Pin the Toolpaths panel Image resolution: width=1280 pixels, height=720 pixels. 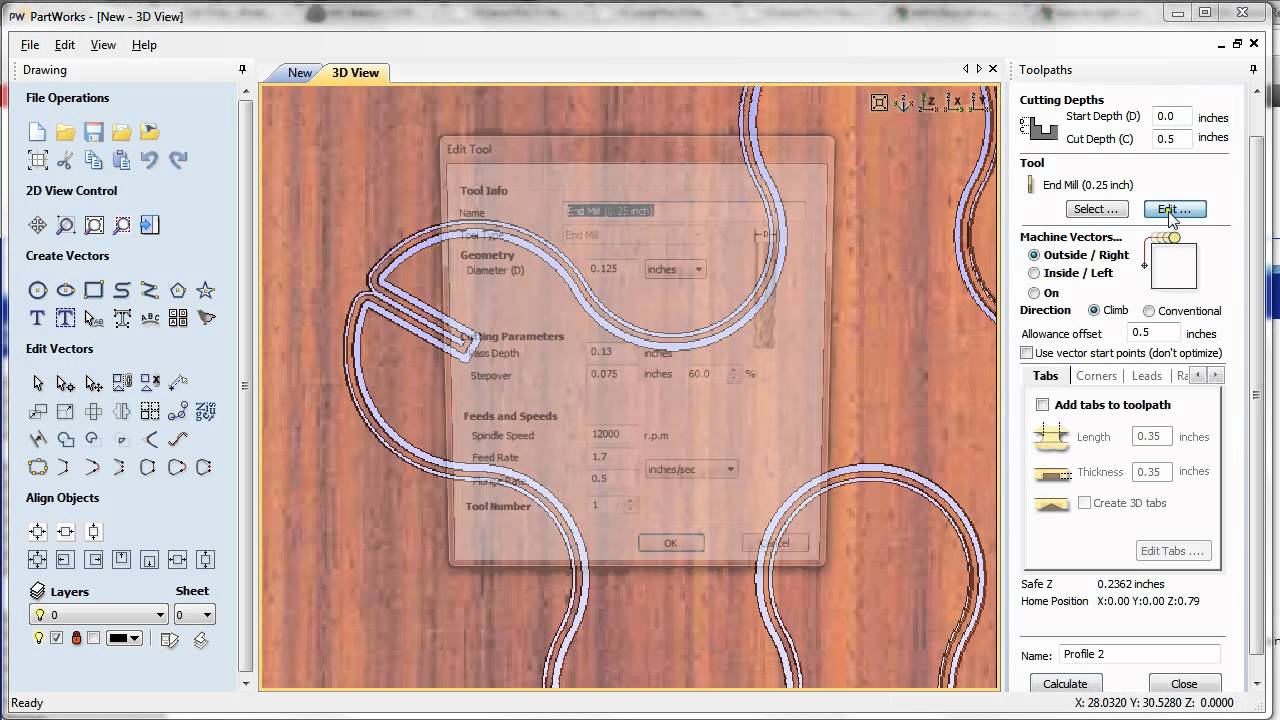click(1253, 69)
